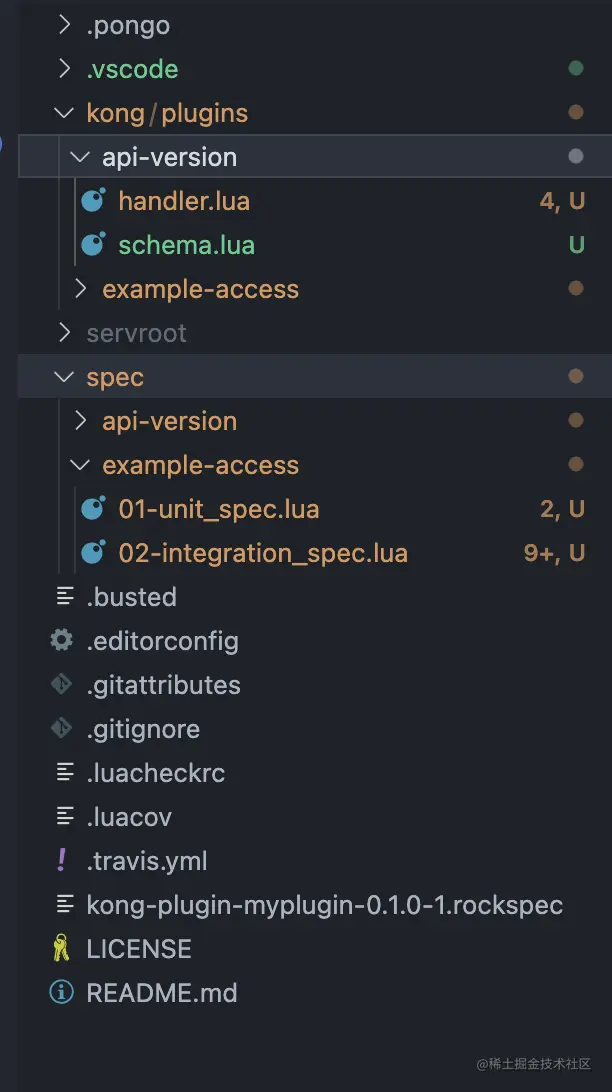The image size is (612, 1092).
Task: Click the info icon beside README.md
Action: [x=62, y=993]
